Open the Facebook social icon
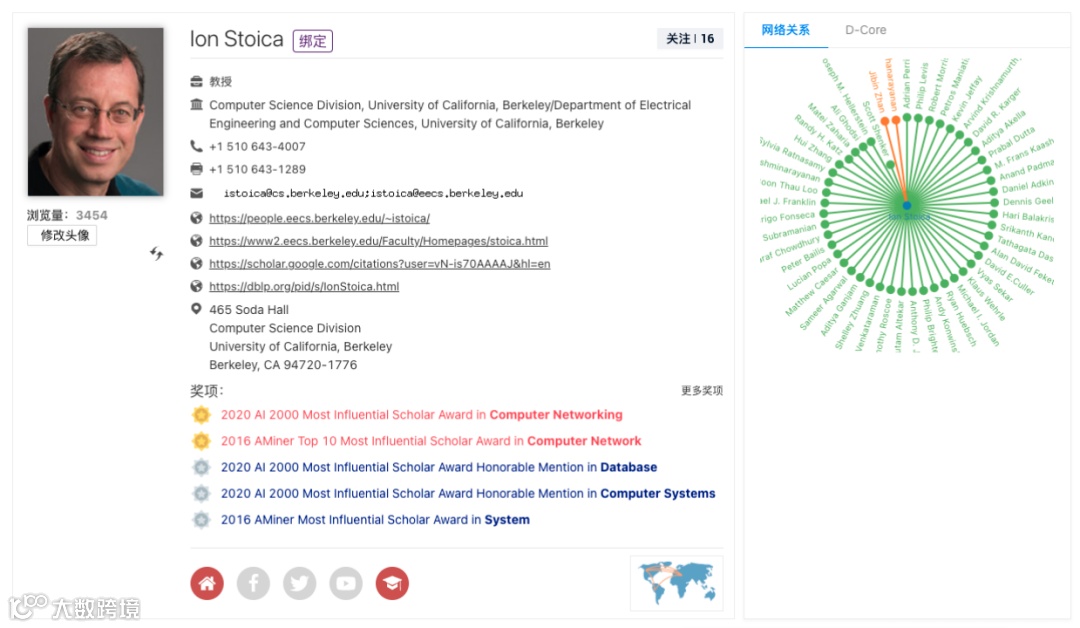The image size is (1080, 628). pos(253,583)
